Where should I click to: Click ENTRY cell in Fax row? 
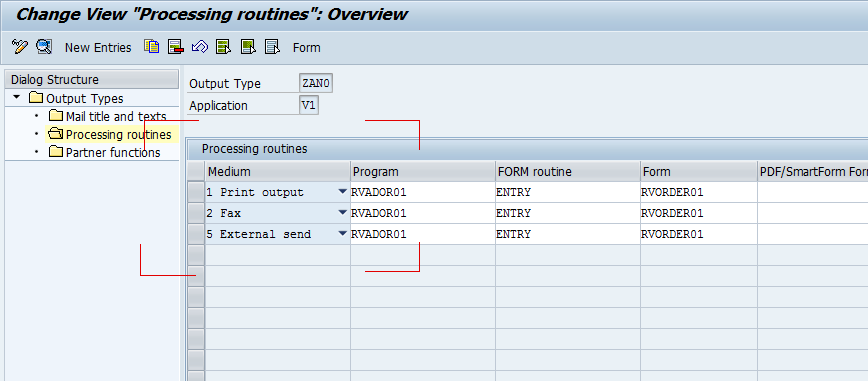pyautogui.click(x=568, y=213)
